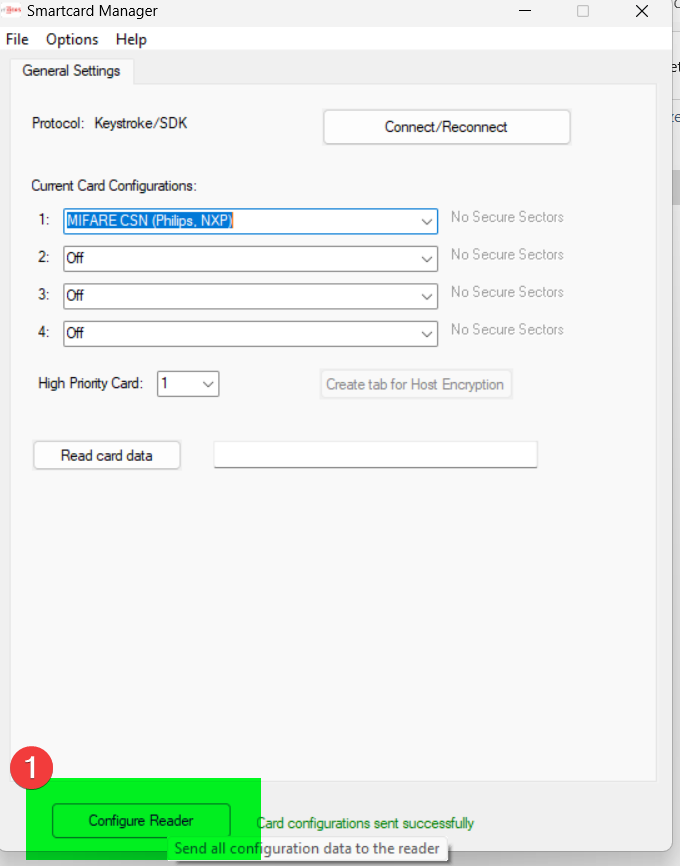This screenshot has height=866, width=680.
Task: Switch to the General Settings tab
Action: 71,71
